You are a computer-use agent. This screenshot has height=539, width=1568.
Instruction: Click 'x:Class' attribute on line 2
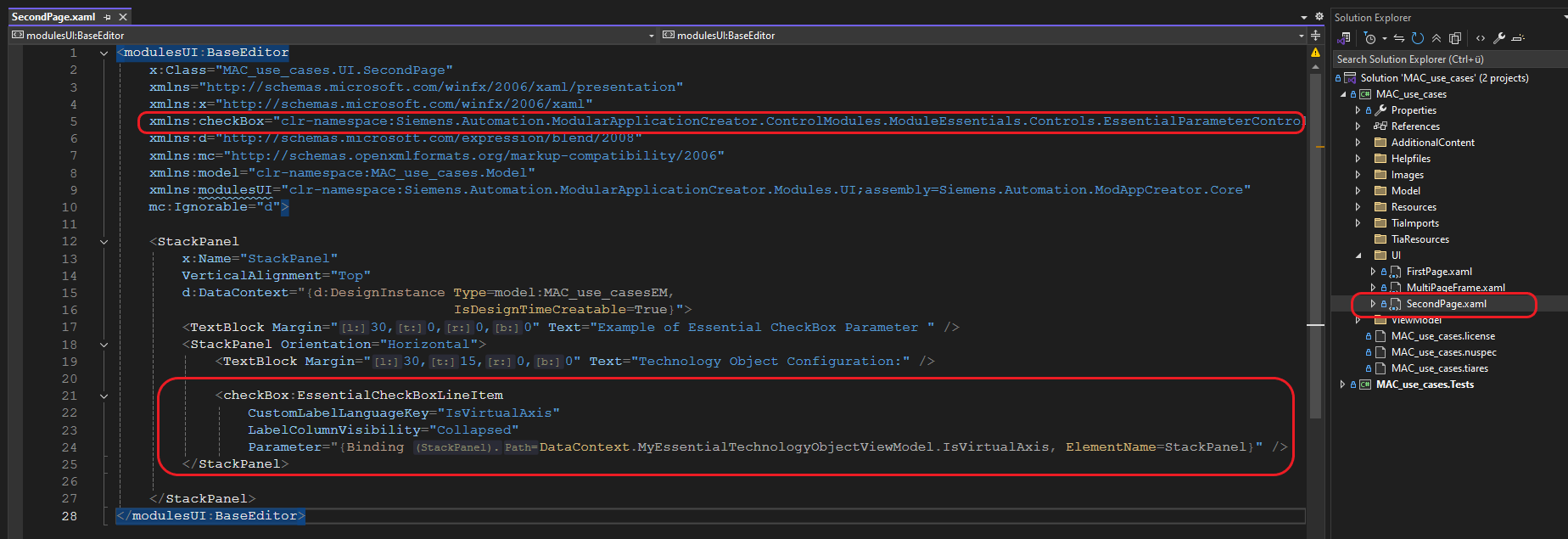(177, 70)
